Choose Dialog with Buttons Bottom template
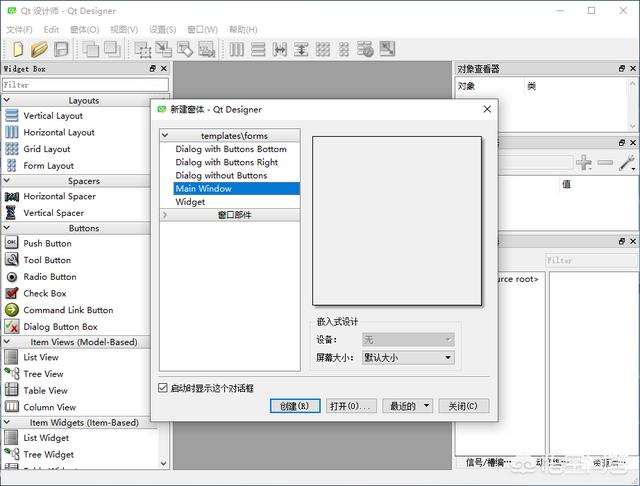Screen dimensions: 640x486 231,149
